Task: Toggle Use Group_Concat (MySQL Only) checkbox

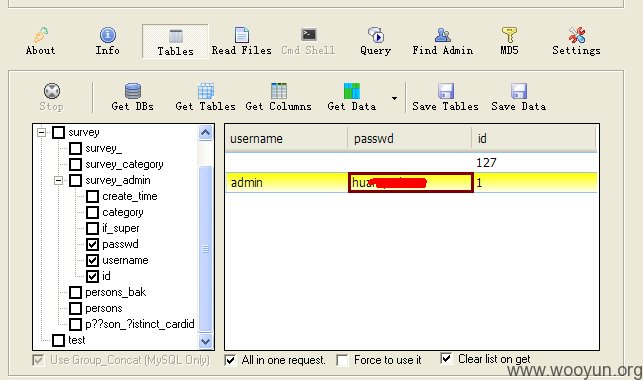Action: pyautogui.click(x=39, y=360)
